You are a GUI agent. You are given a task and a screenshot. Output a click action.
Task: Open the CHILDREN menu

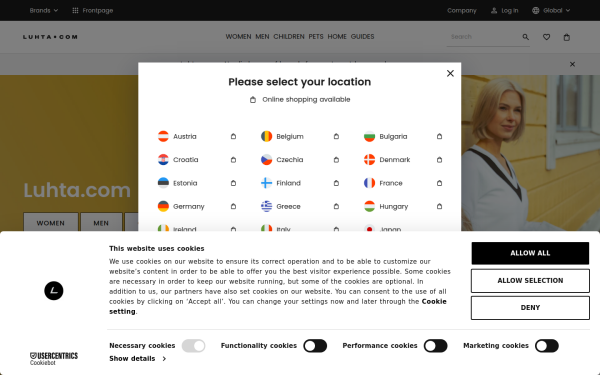coord(289,37)
